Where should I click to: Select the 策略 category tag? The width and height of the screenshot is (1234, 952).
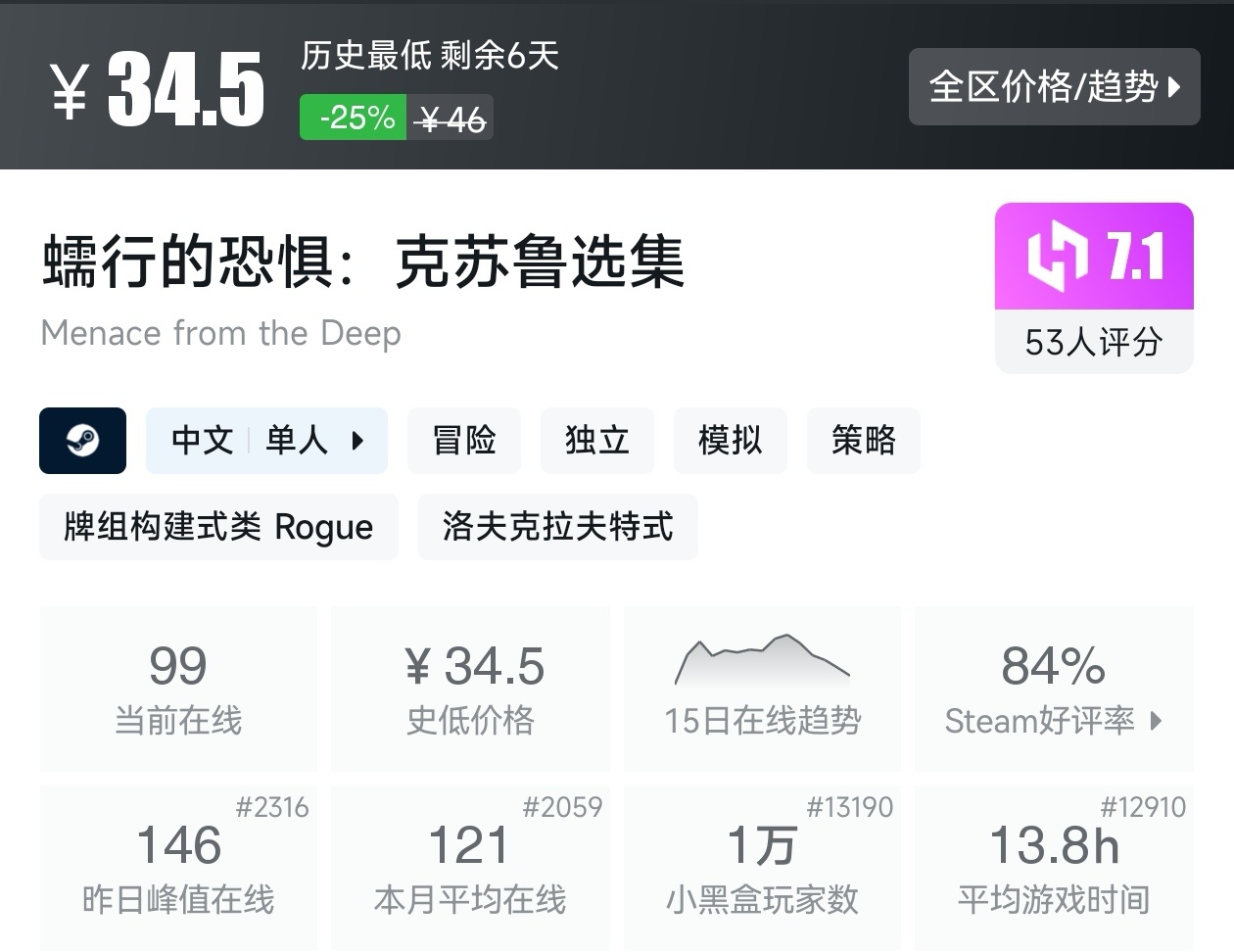pos(864,441)
